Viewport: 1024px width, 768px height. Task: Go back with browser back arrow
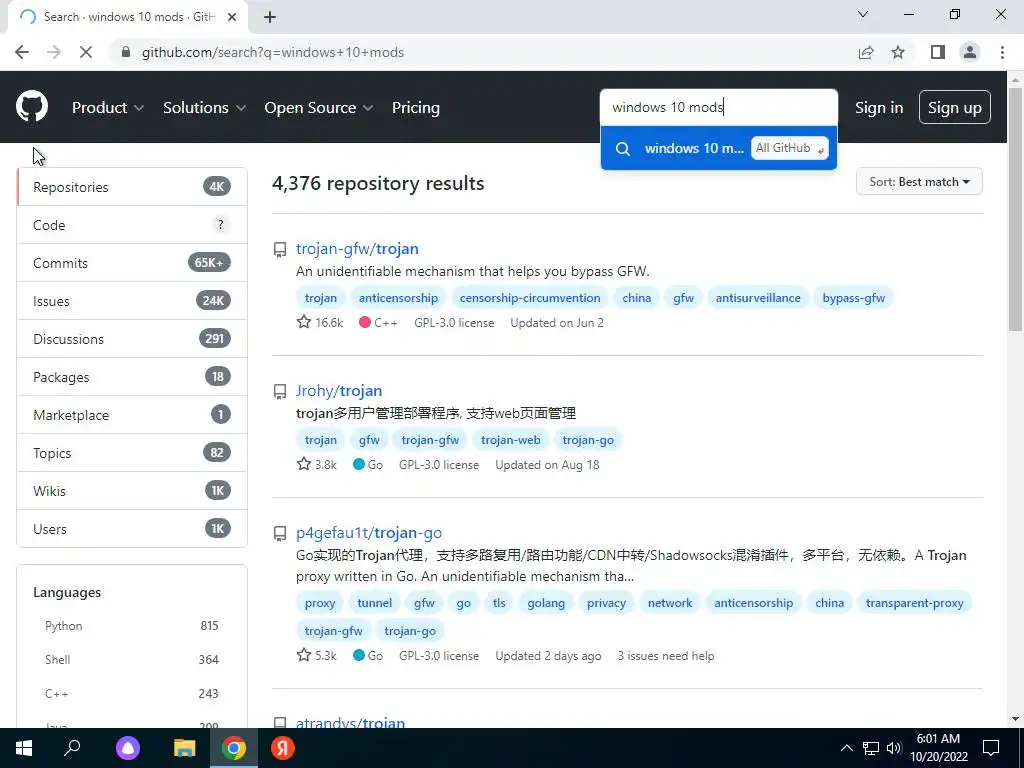tap(22, 52)
